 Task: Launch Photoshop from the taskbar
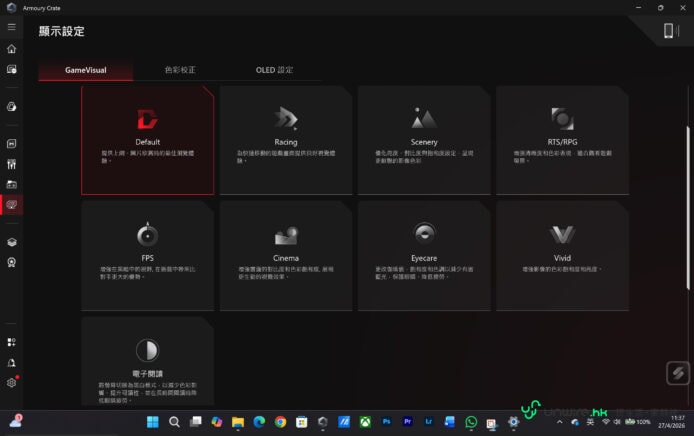tap(386, 422)
